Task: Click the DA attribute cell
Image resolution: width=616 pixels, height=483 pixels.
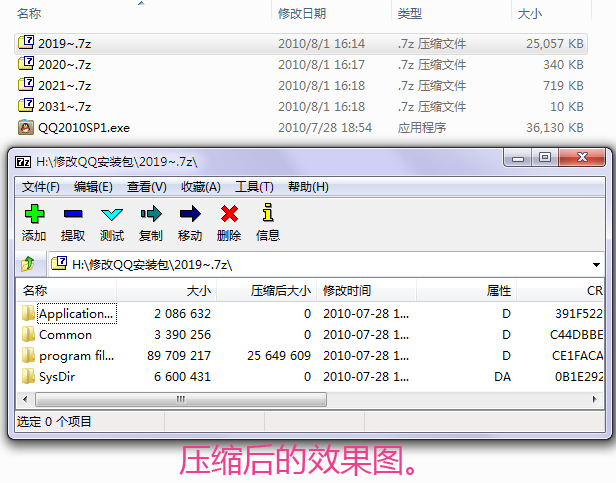Action: [502, 377]
